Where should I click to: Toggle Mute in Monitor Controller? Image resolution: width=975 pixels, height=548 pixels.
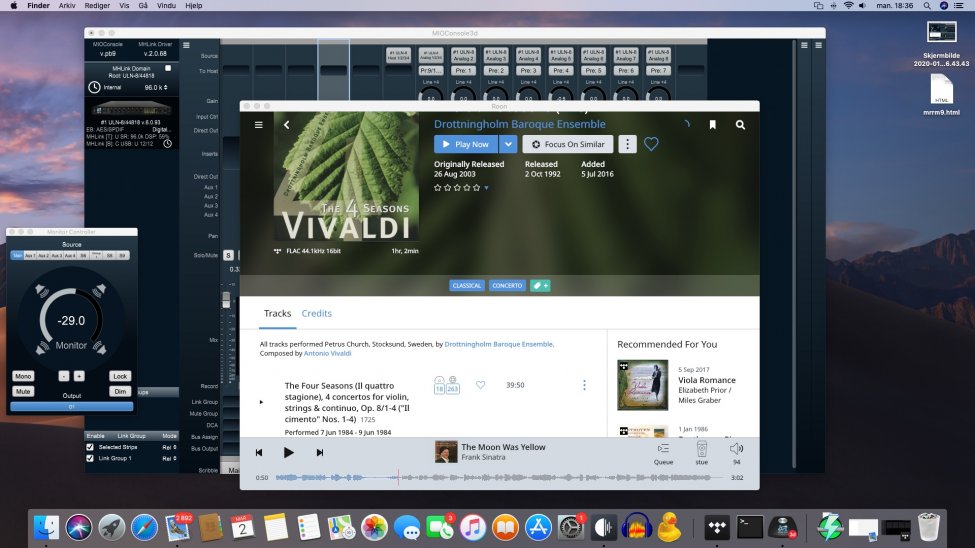[x=23, y=391]
